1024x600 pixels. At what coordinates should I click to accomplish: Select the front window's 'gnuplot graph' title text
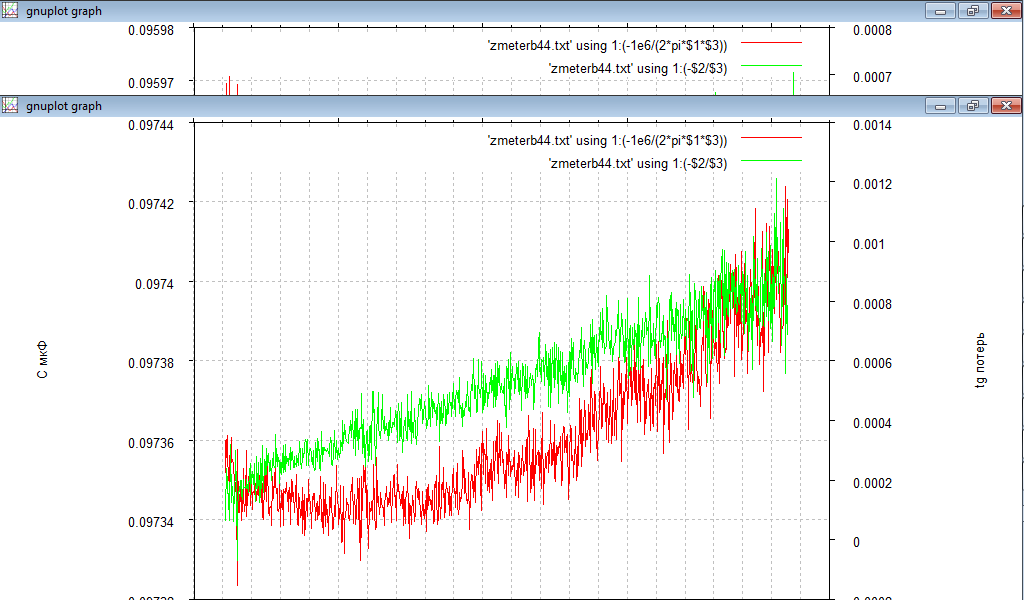pos(64,106)
